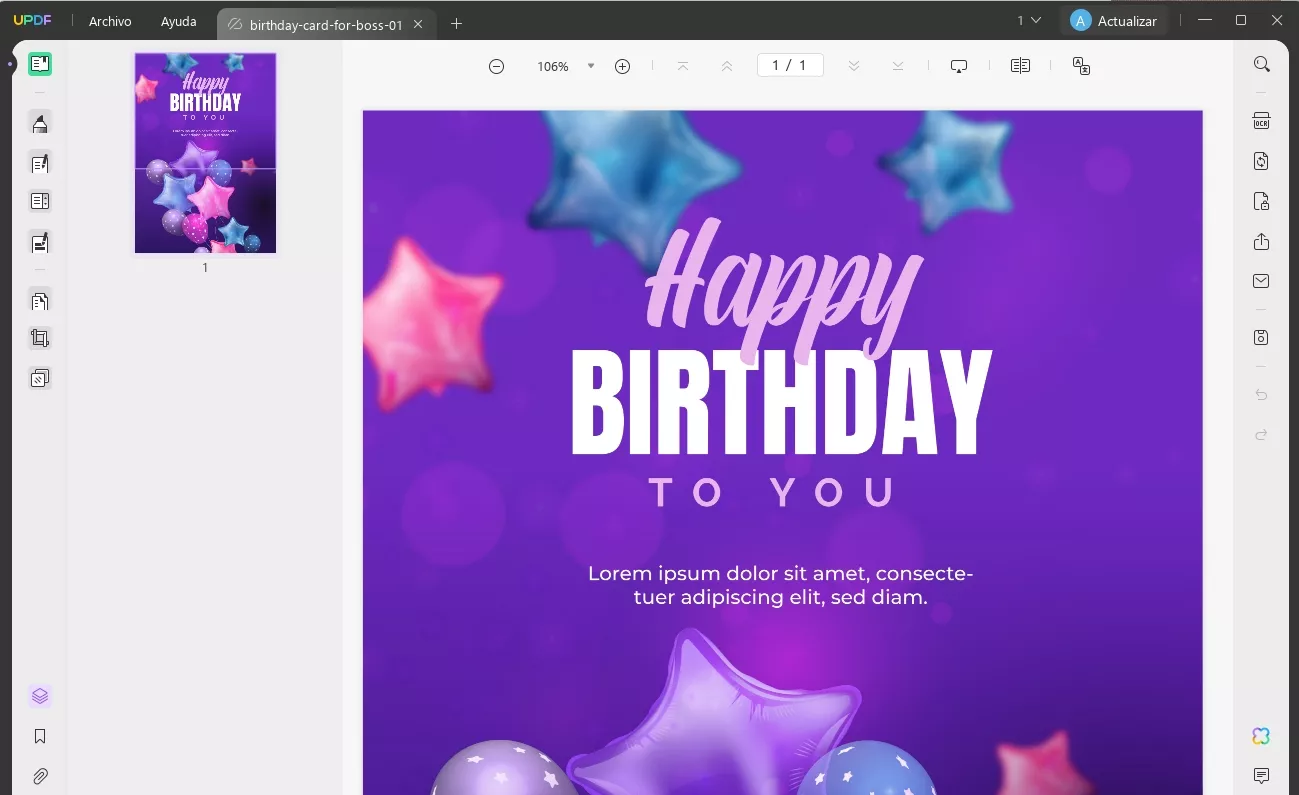Viewport: 1299px width, 795px height.
Task: Click the Undo arrow in right sidebar
Action: (x=1262, y=395)
